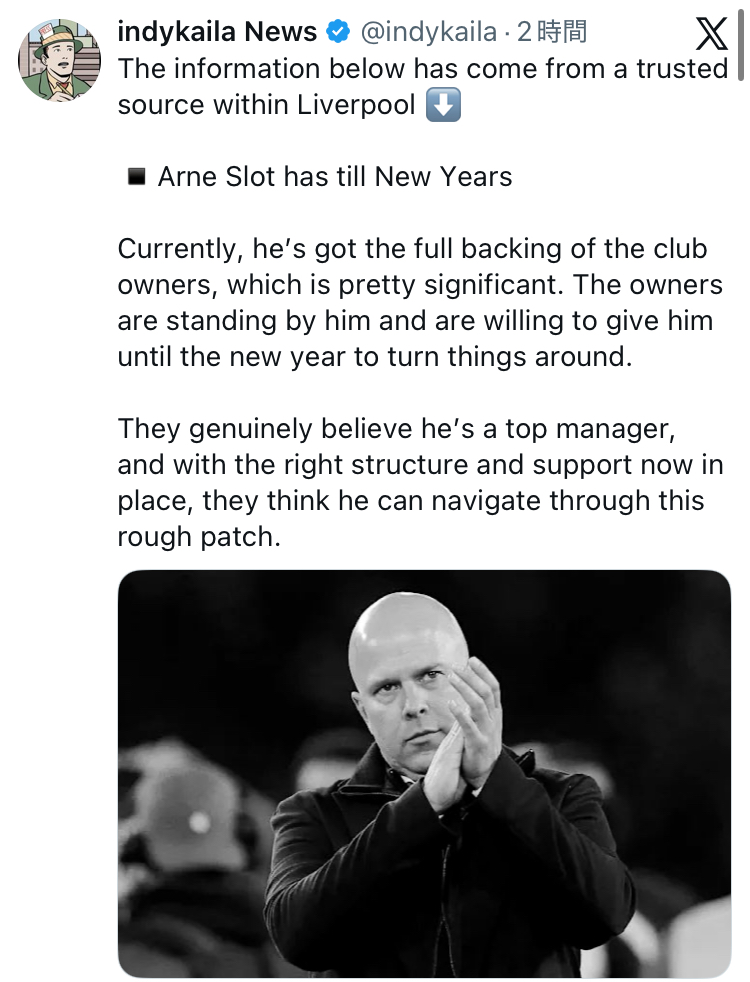Viewport: 750px width, 982px height.
Task: Click the down arrow emoji
Action: click(x=443, y=105)
